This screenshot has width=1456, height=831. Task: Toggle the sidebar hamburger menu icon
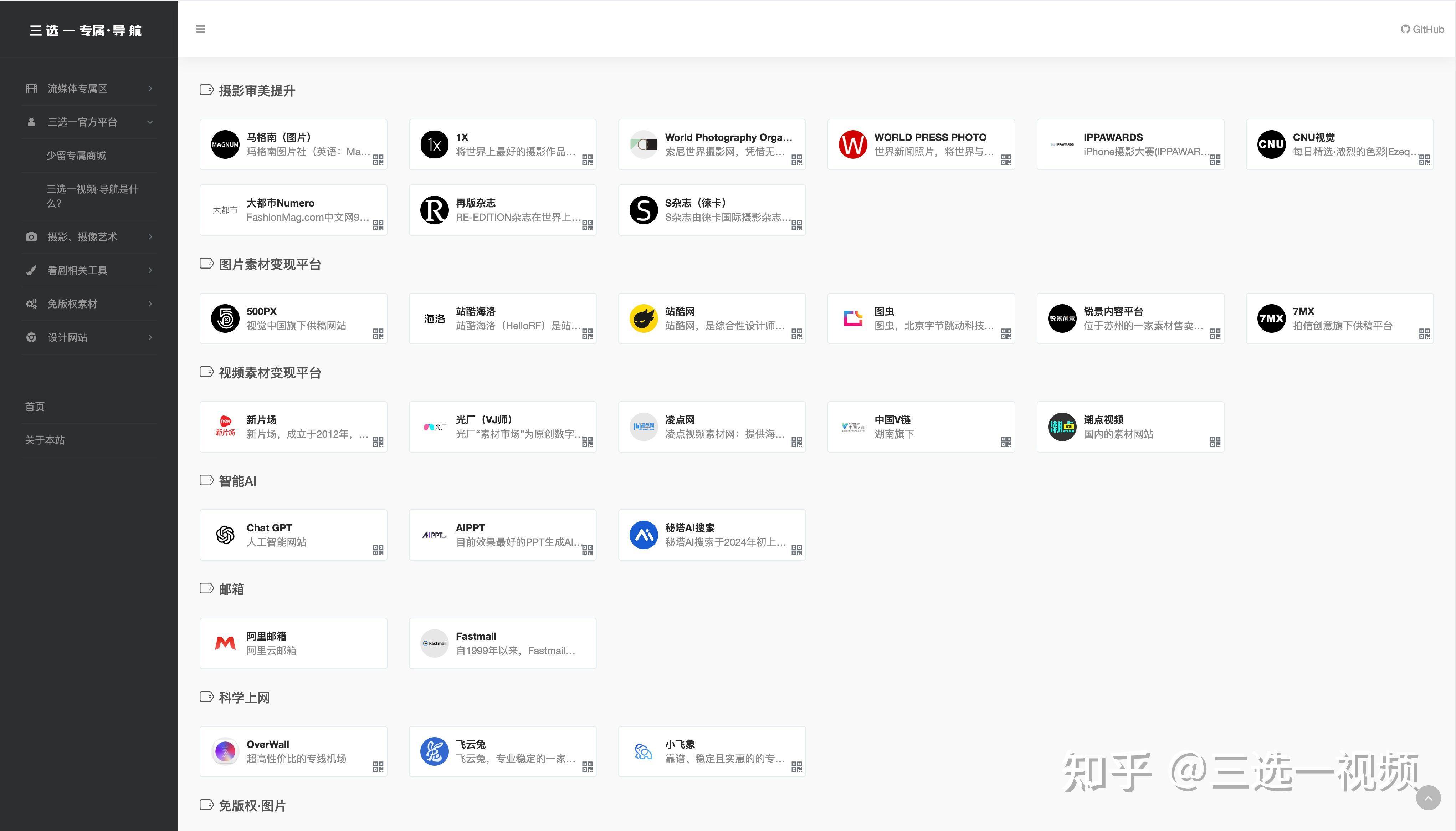point(200,29)
